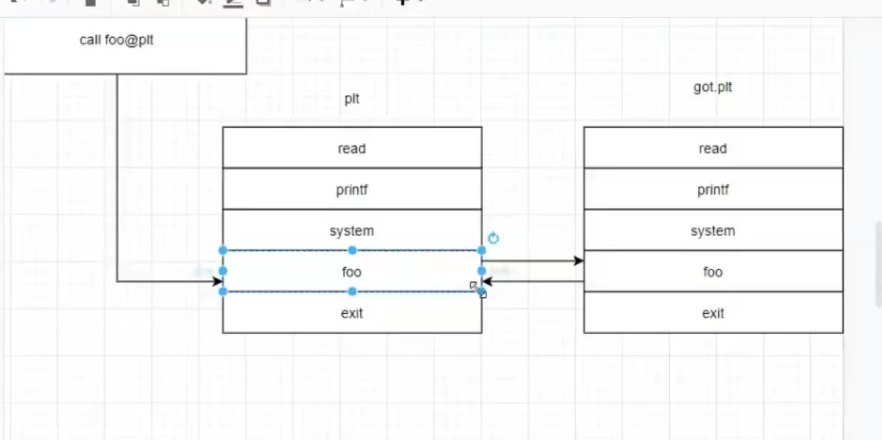Click the rotation handle of the selected foo box
882x440 pixels.
point(493,238)
